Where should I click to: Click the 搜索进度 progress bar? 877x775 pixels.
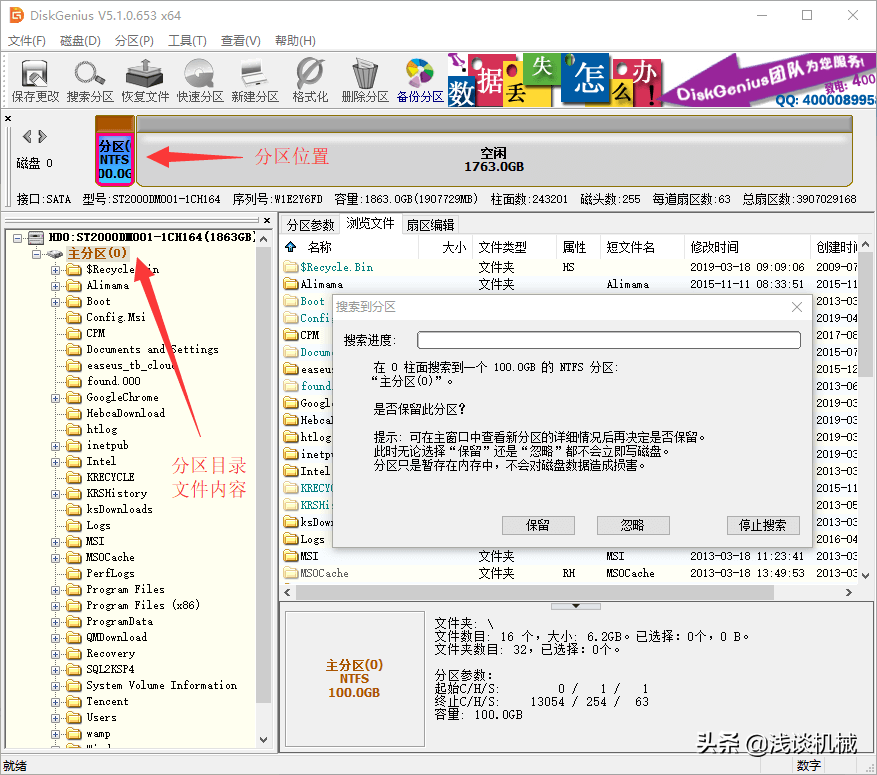coord(609,340)
